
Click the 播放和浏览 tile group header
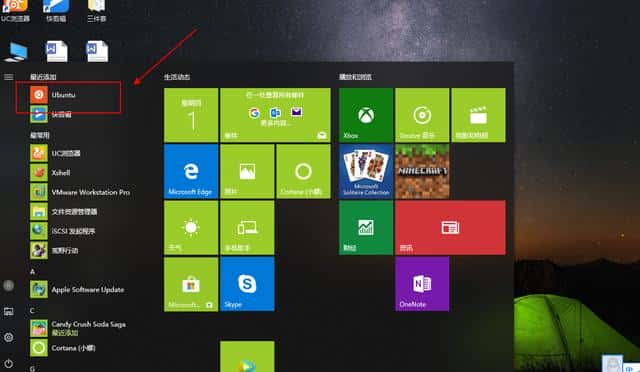tap(356, 77)
